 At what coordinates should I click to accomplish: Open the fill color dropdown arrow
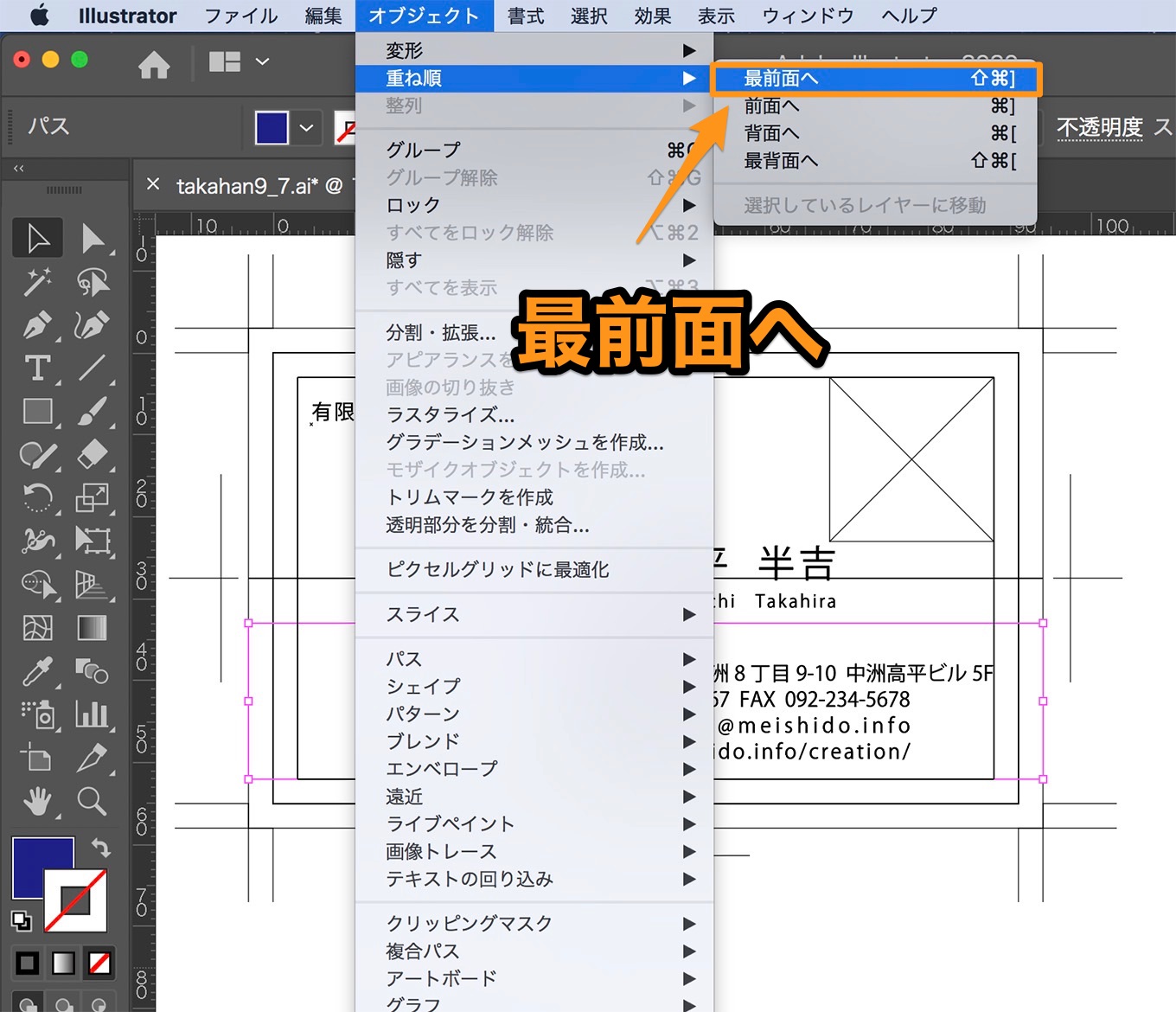point(306,128)
